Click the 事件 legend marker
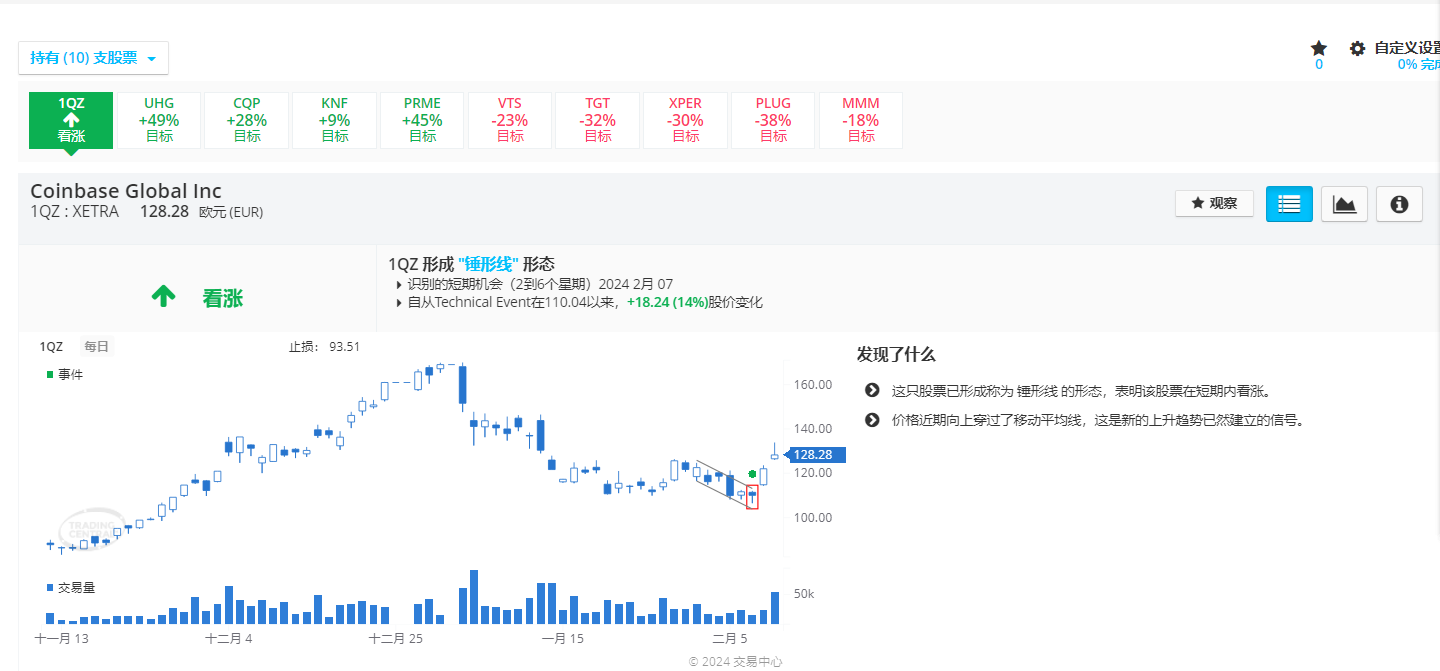This screenshot has width=1440, height=671. [50, 374]
